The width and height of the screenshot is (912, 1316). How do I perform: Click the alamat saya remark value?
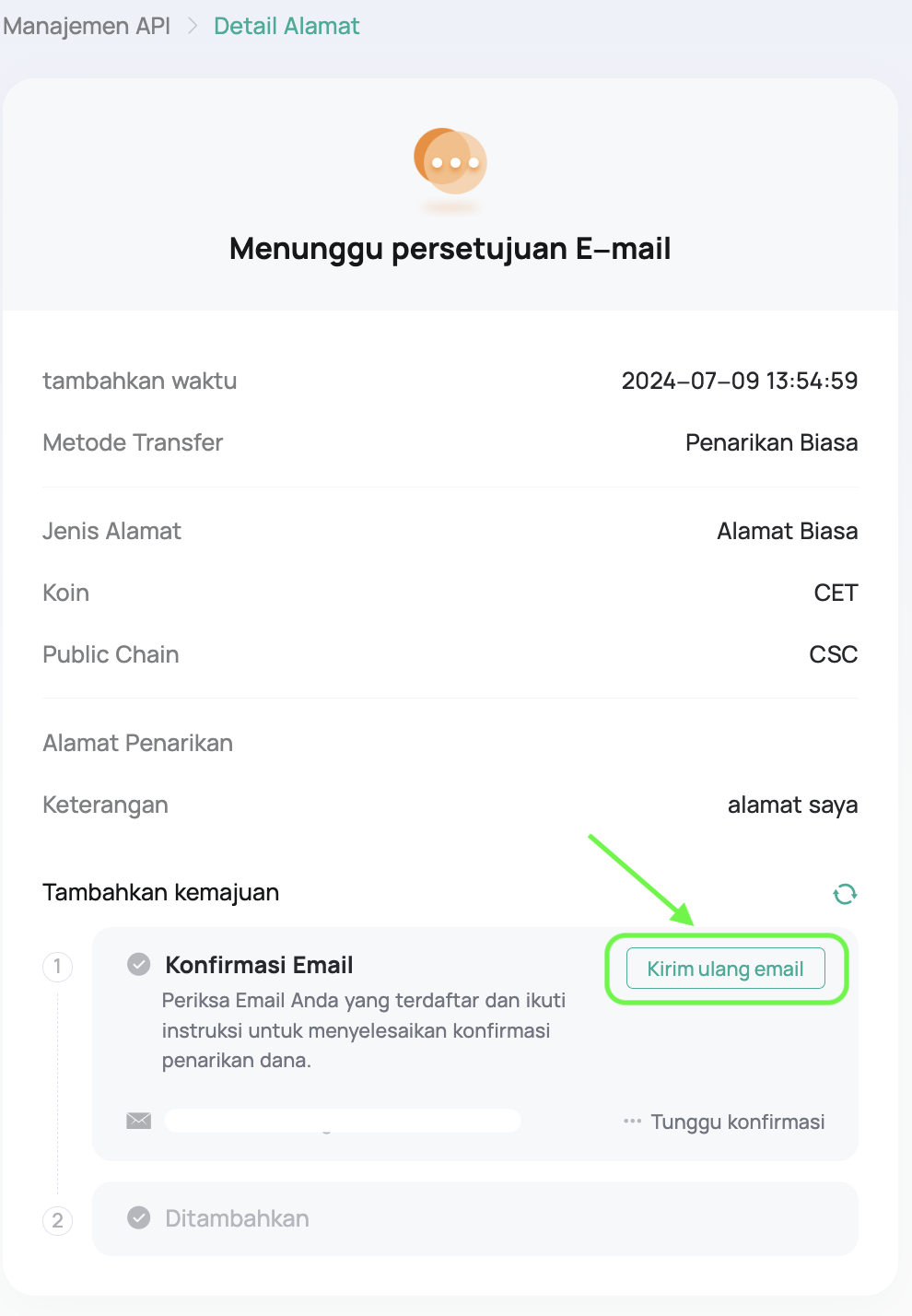[x=792, y=805]
